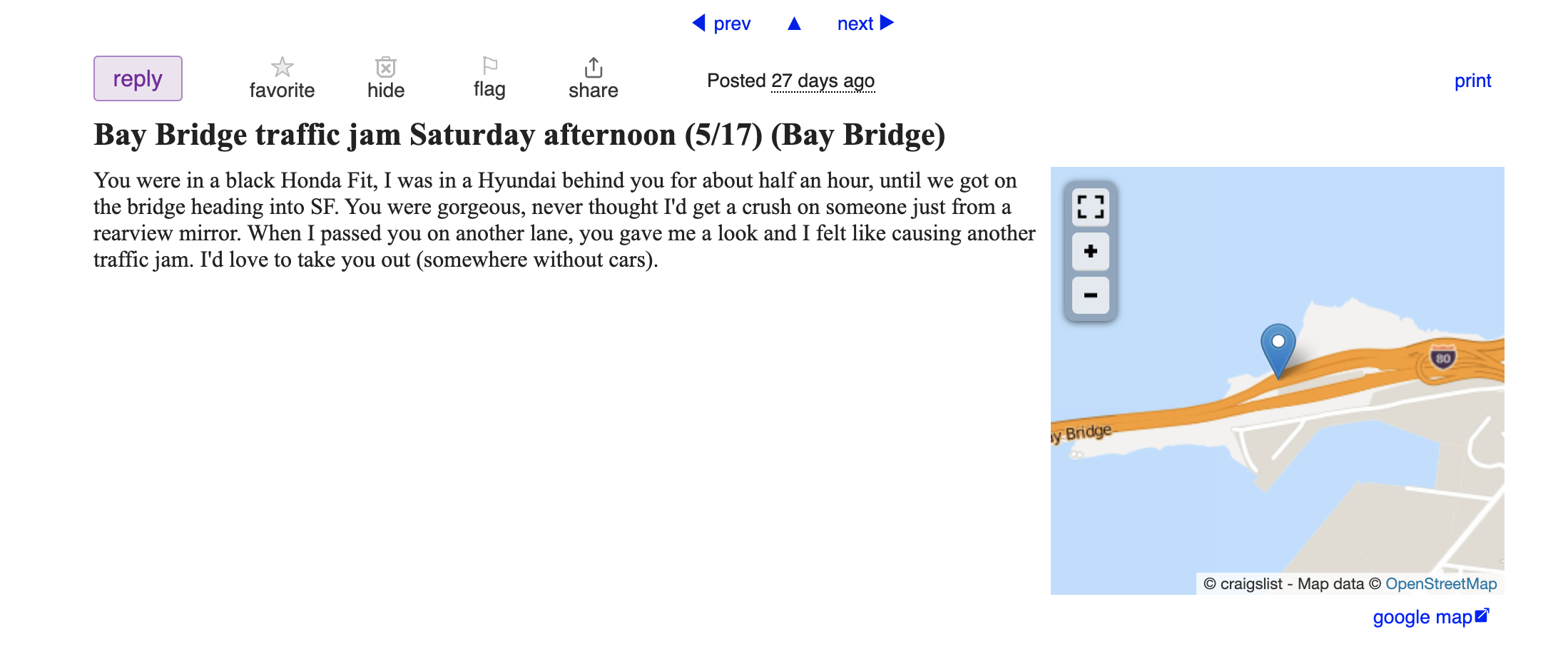
Task: Click the up triangle to return to listings
Action: [x=794, y=24]
